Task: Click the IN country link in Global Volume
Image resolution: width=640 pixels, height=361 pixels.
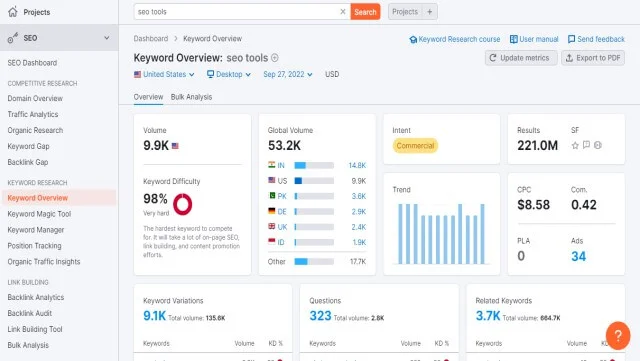Action: [281, 165]
